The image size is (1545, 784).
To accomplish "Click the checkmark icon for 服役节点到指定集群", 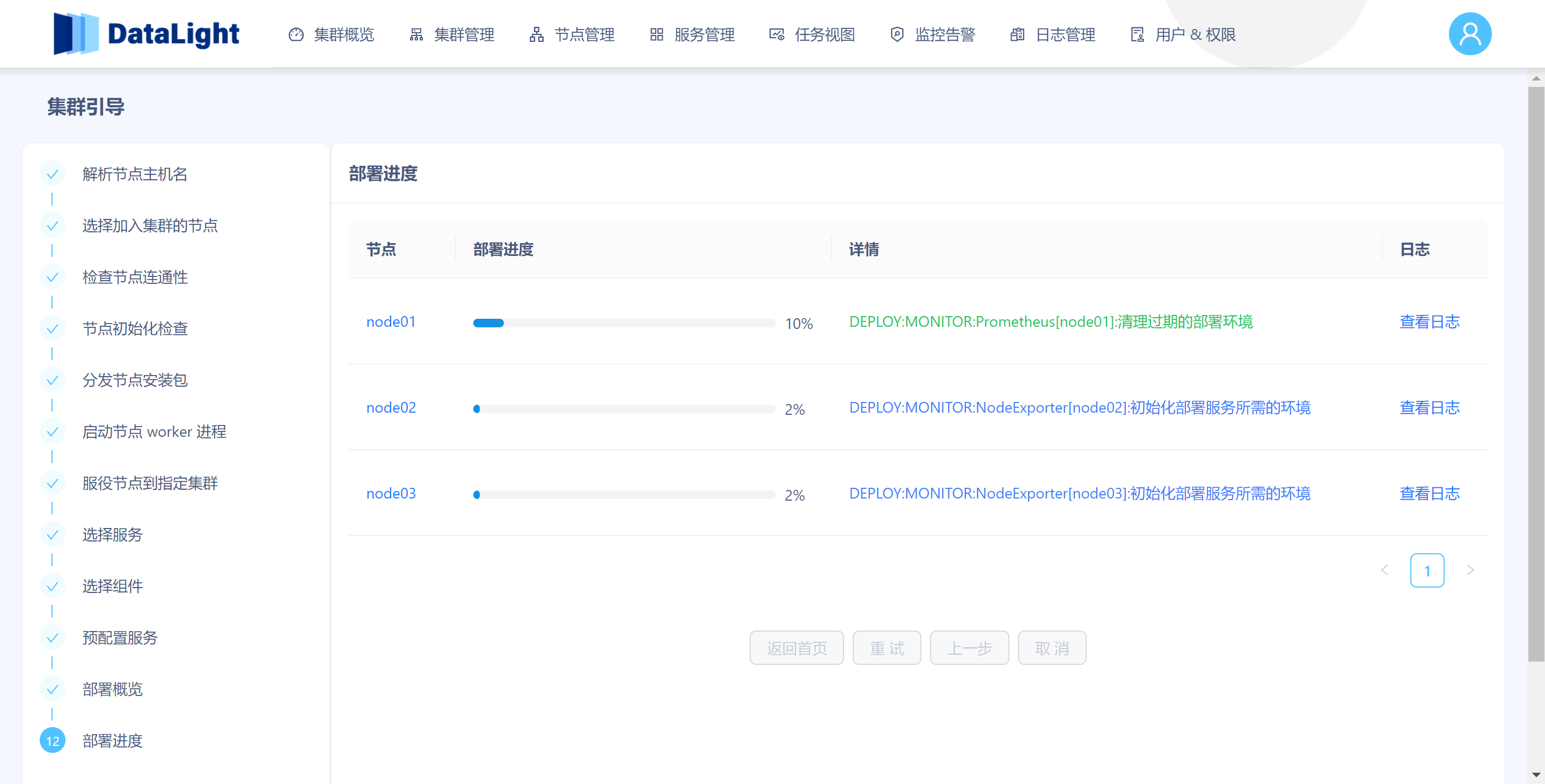I will pyautogui.click(x=53, y=483).
